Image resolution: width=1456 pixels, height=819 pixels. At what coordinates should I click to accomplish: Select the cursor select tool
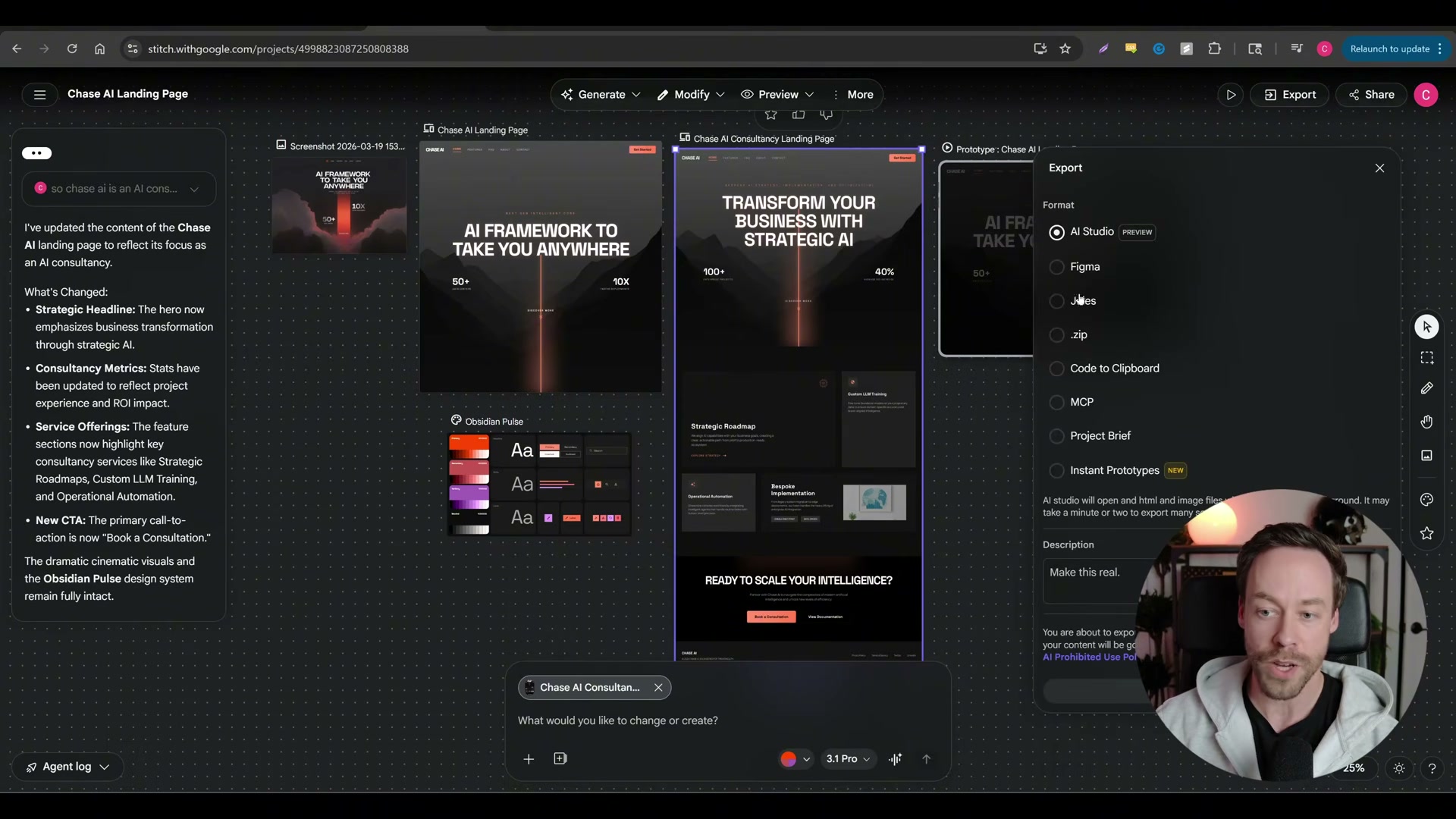(1426, 327)
